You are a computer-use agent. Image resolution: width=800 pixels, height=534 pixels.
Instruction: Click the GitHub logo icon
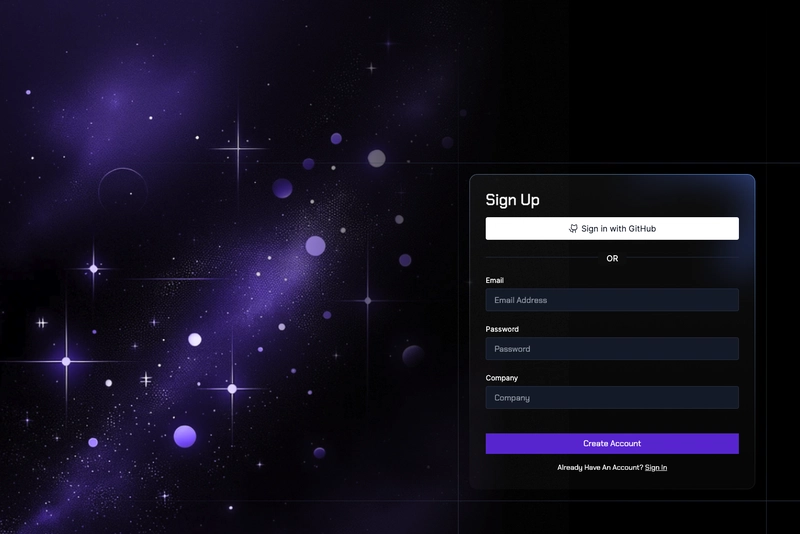pyautogui.click(x=573, y=228)
